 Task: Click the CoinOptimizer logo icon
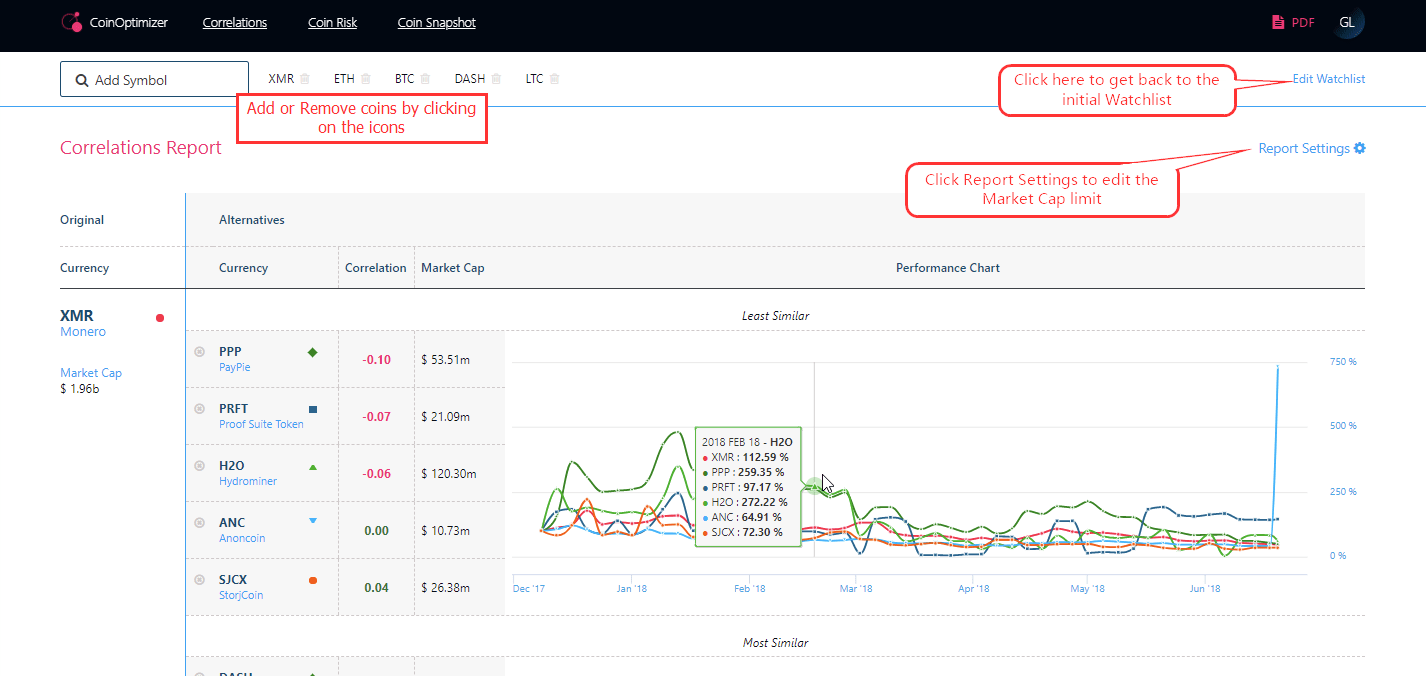coord(71,22)
